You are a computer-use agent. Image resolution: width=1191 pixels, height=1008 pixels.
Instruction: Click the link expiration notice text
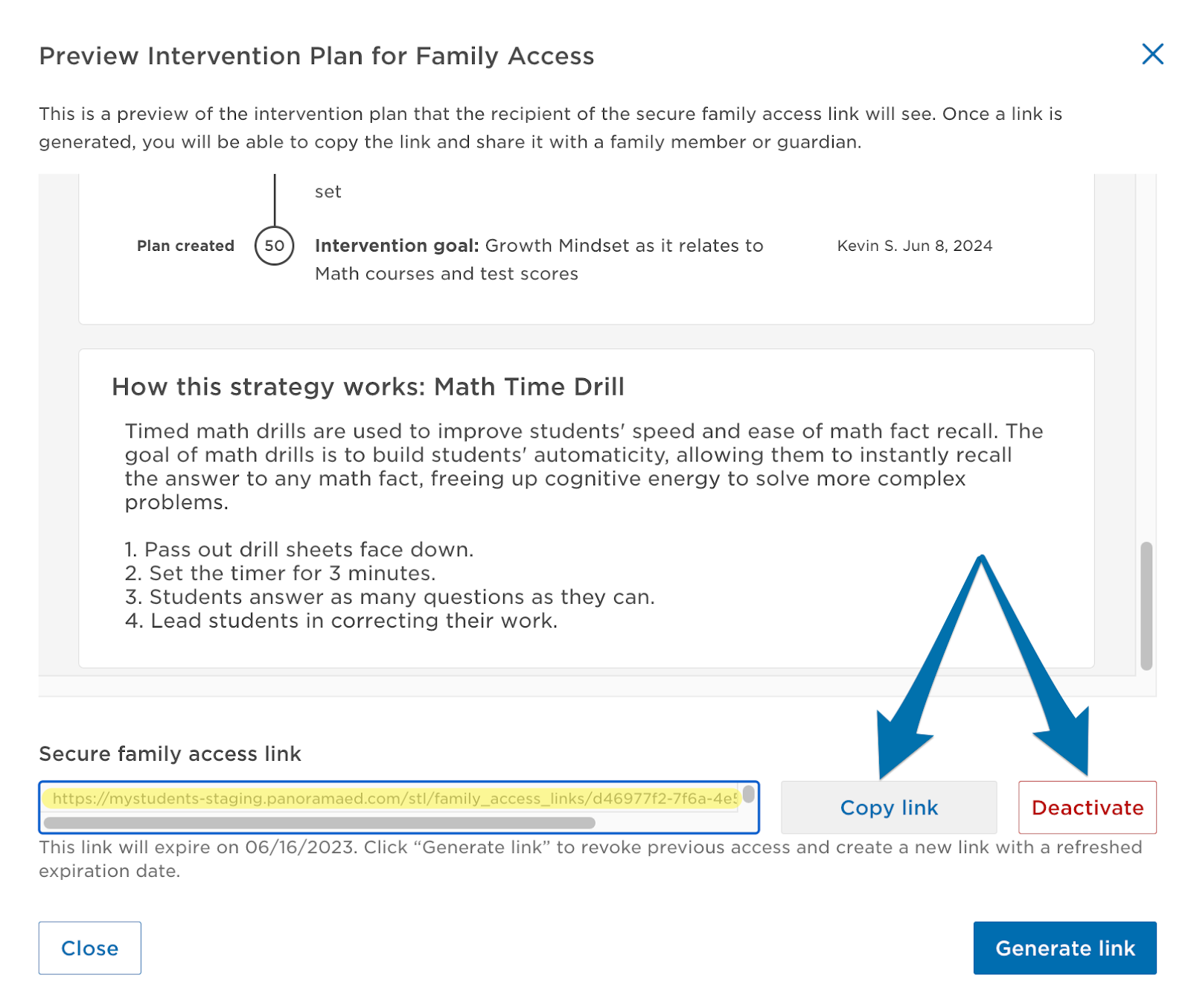[590, 858]
